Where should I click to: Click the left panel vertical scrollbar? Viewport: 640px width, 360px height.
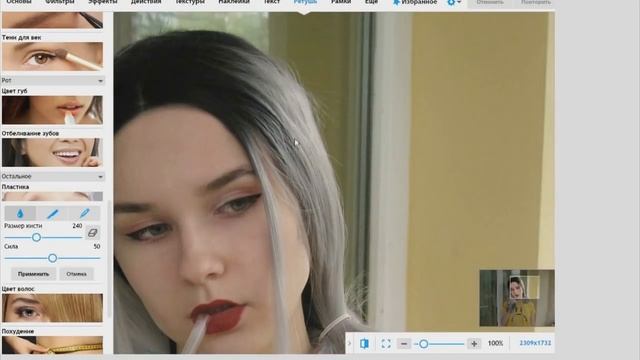pos(109,259)
